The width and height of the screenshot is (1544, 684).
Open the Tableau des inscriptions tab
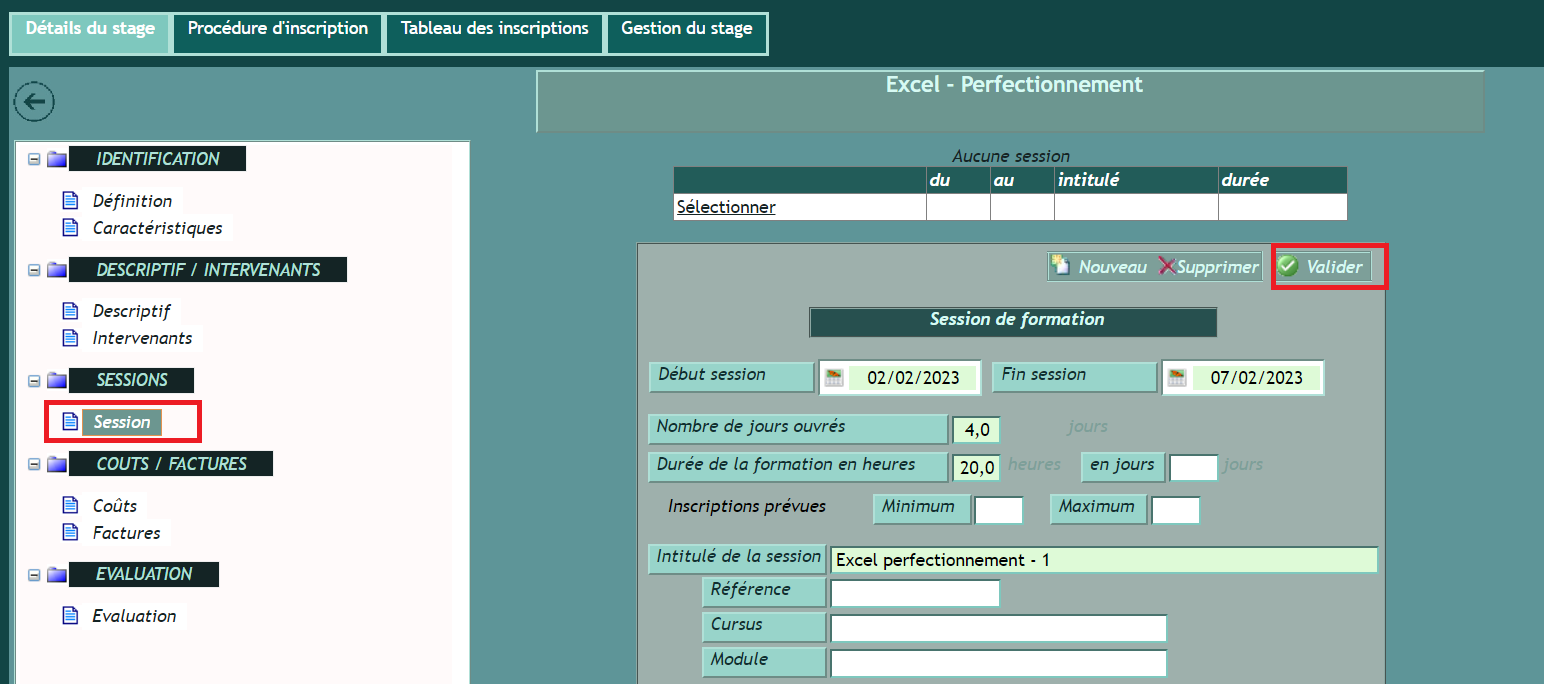(x=494, y=29)
